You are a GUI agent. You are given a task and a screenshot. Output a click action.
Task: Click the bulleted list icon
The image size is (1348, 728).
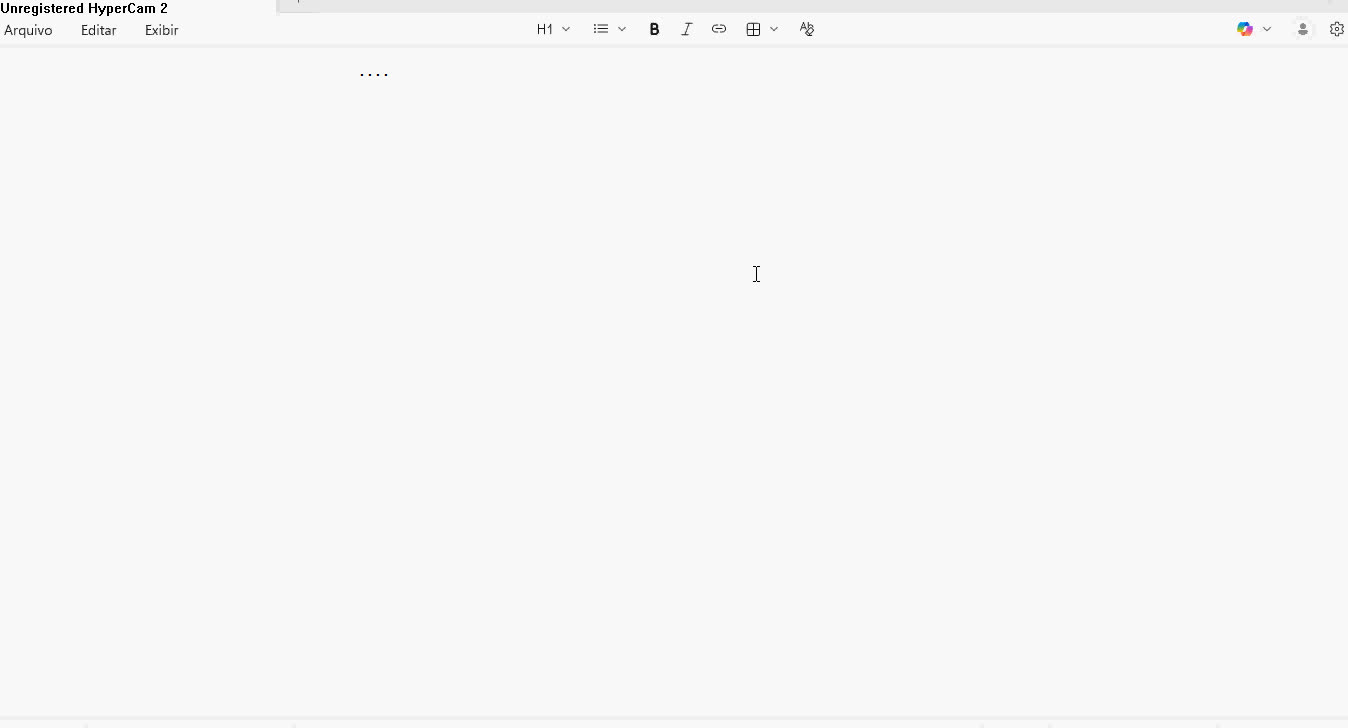(x=600, y=29)
